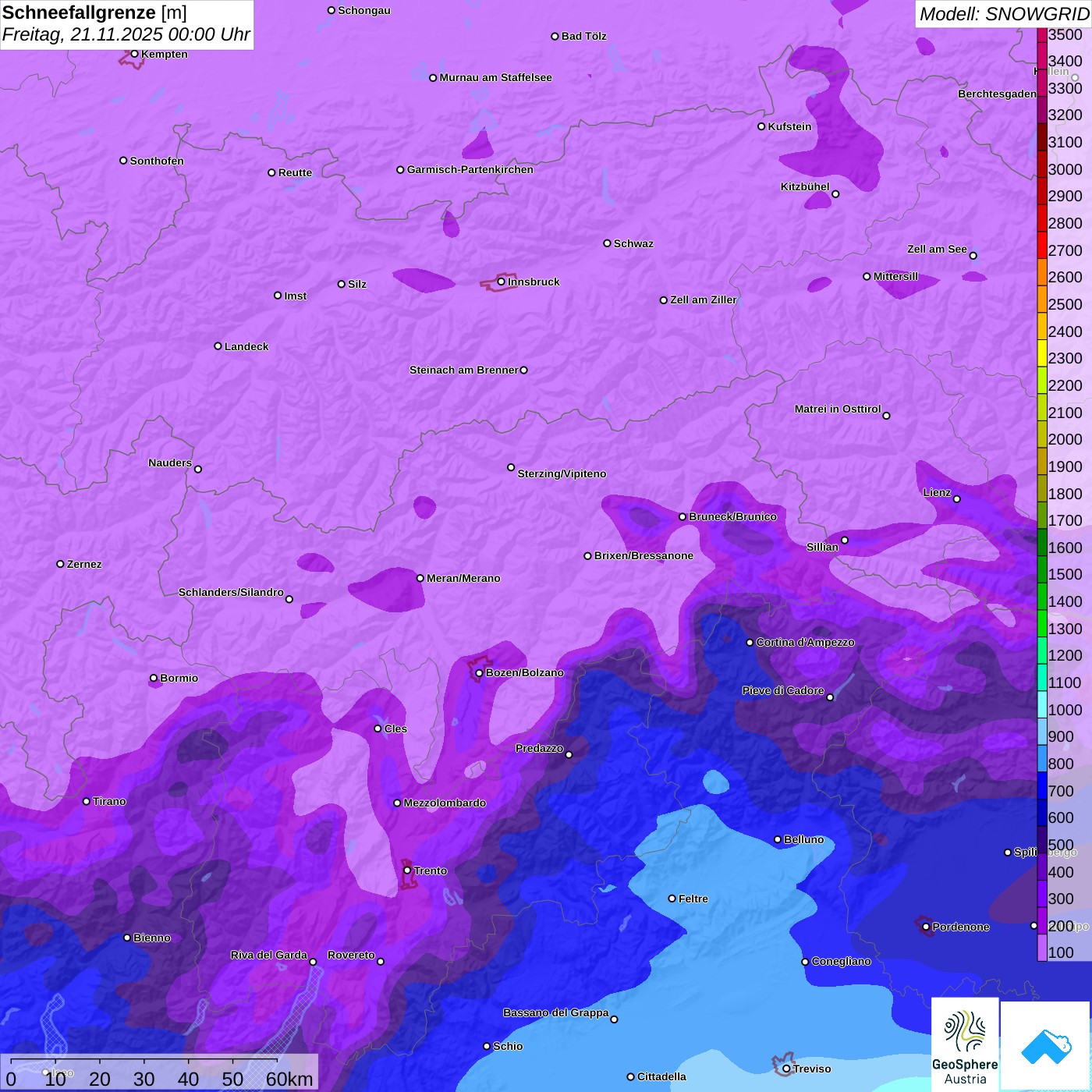Click the 'Steinach am Brenner' label
This screenshot has height=1092, width=1092.
(464, 370)
